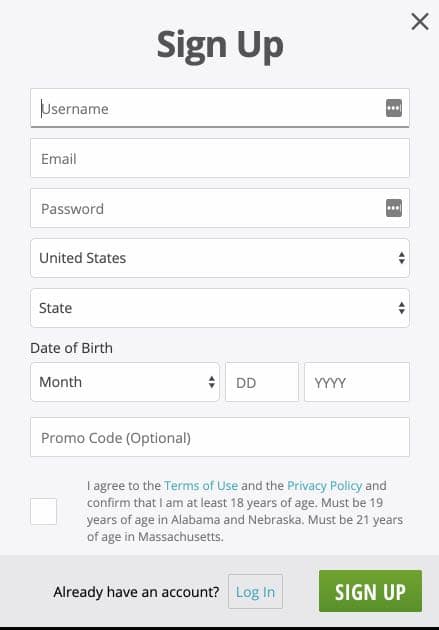Open the United States country dropdown

pyautogui.click(x=220, y=258)
